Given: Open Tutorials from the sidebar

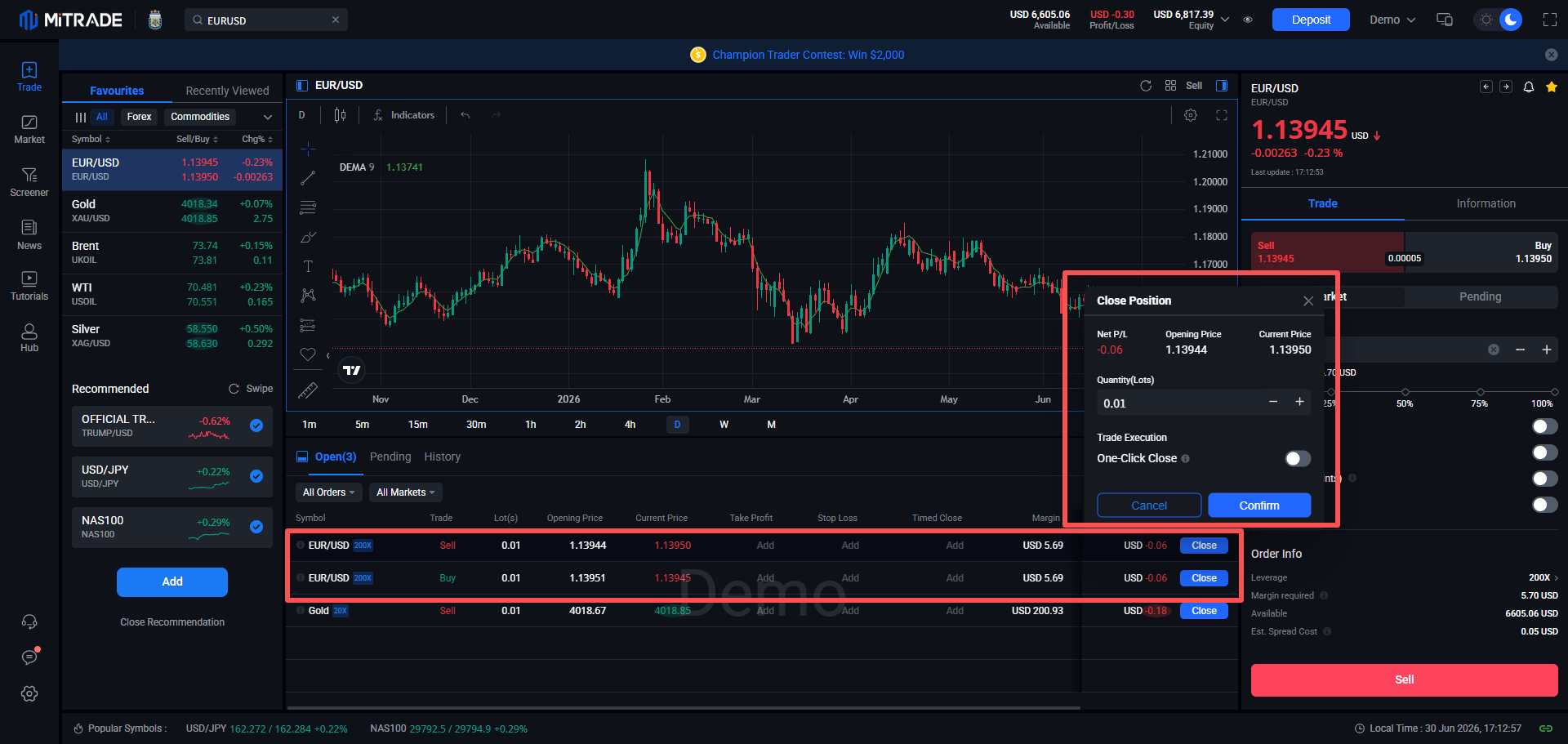Looking at the screenshot, I should 29,286.
